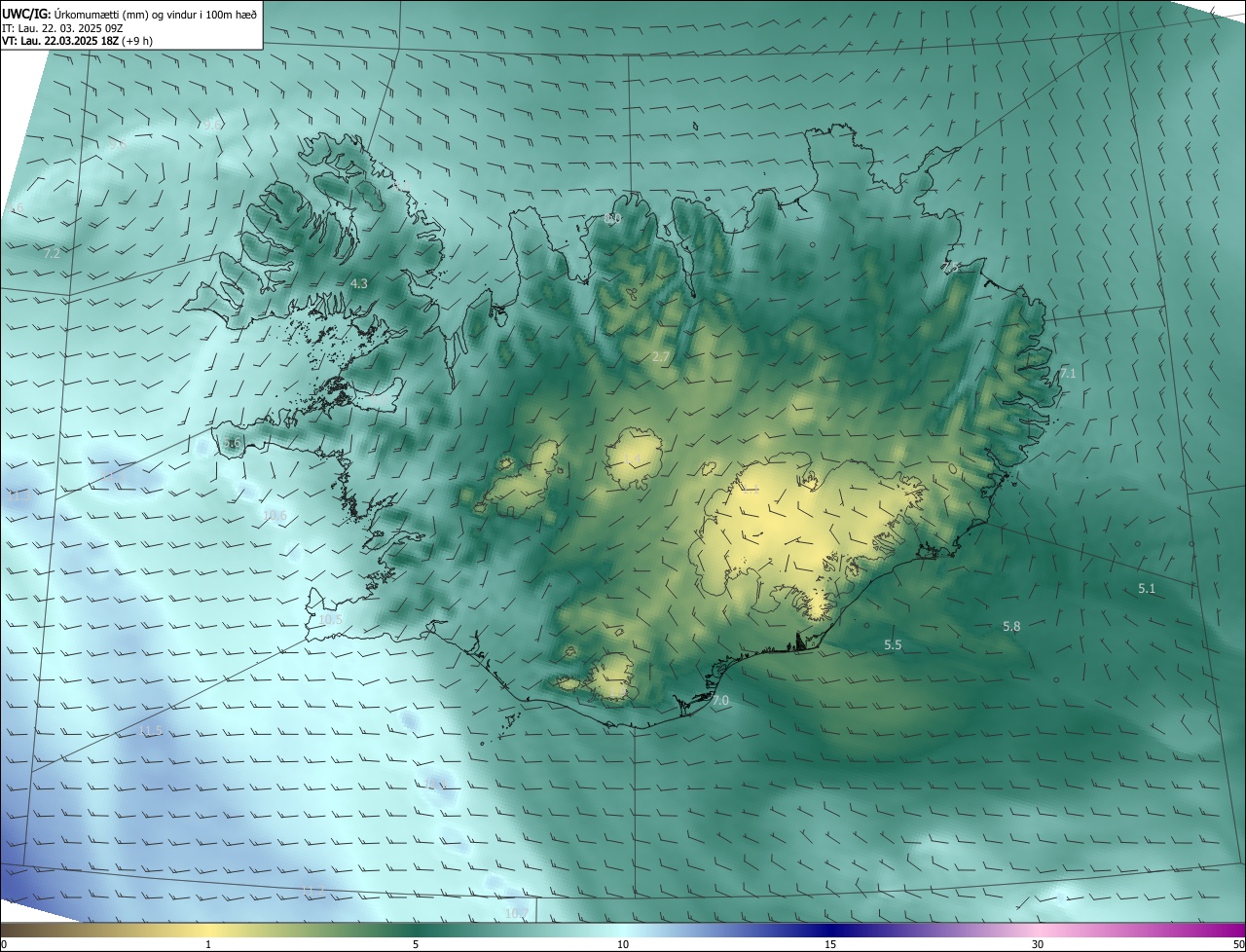Click the map title "Úrkomumætti (mm) og vindur í 100m hæð"
This screenshot has width=1246, height=952.
point(155,13)
